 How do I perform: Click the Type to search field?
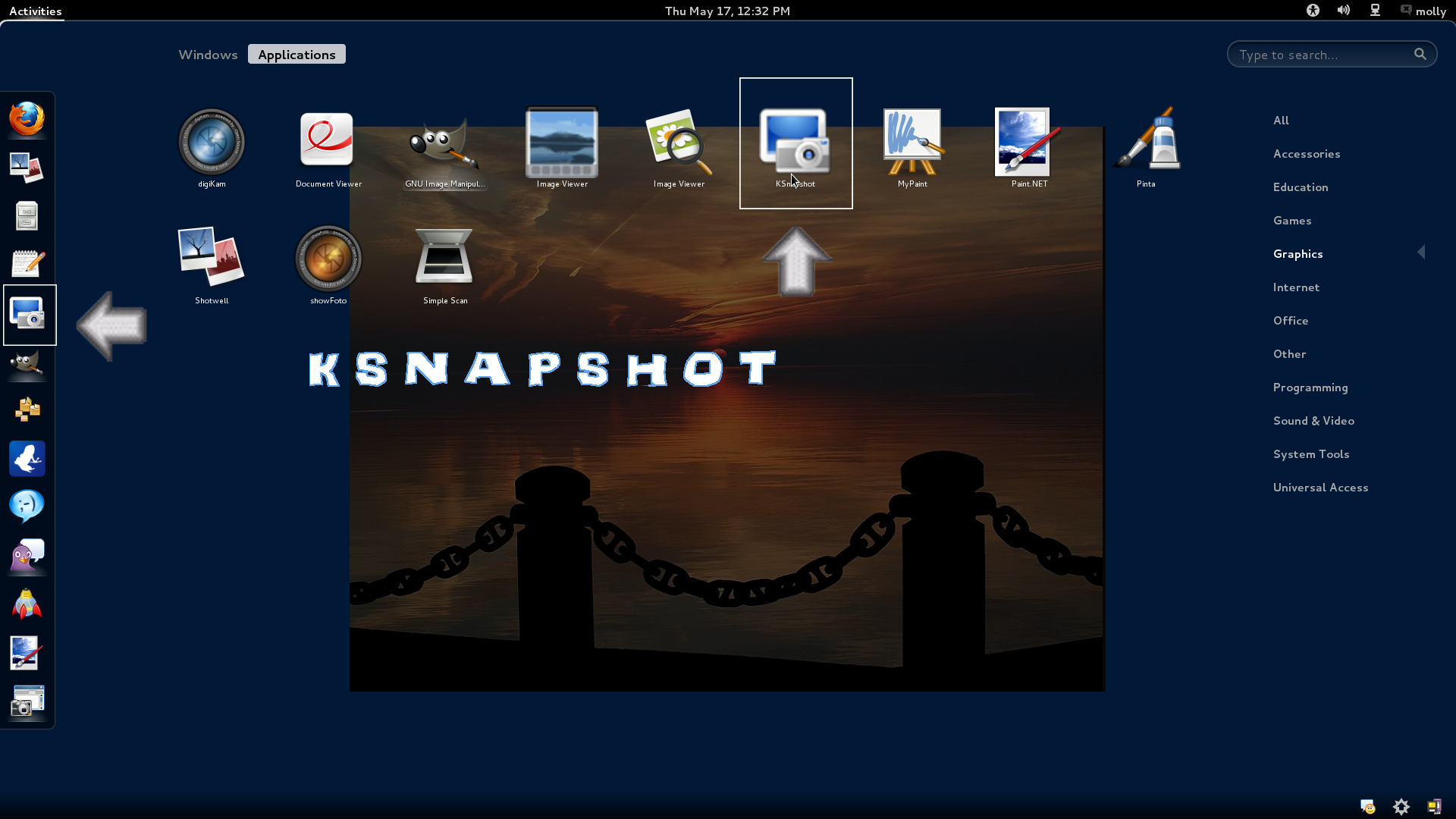tap(1332, 54)
